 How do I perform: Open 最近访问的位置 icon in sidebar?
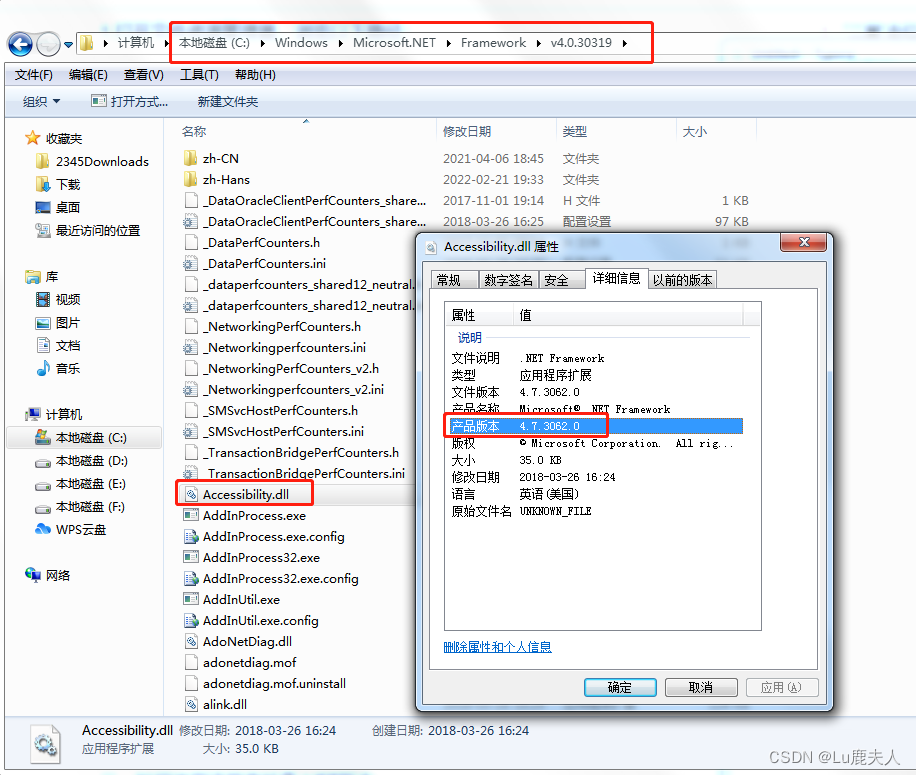[x=43, y=231]
